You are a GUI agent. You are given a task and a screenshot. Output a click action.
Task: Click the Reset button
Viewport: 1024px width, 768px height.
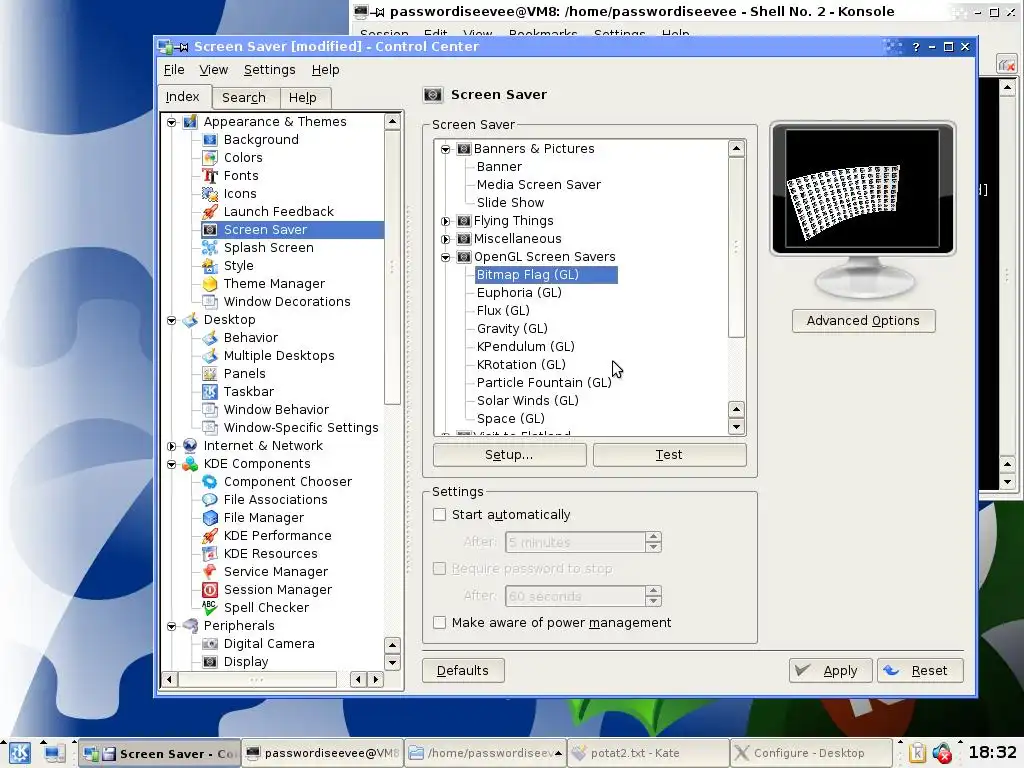click(x=920, y=671)
